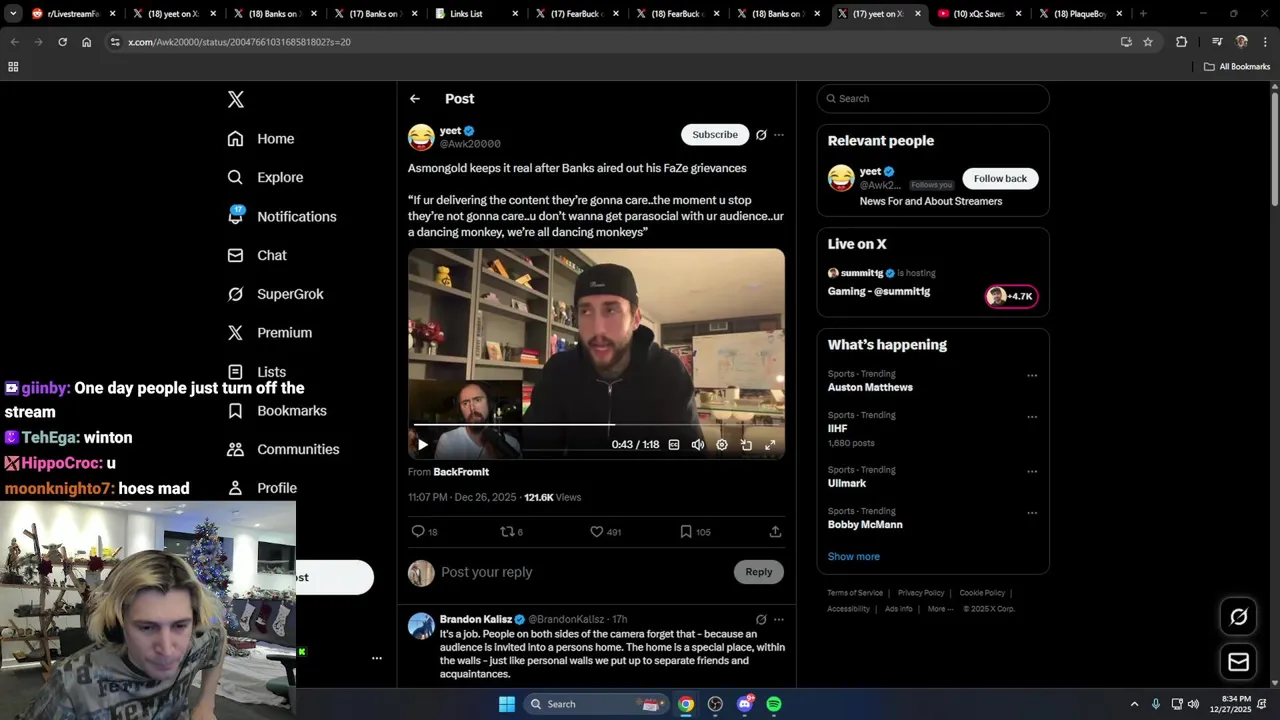Open more options for Bobby McMann trend
The height and width of the screenshot is (720, 1280).
[x=1032, y=513]
